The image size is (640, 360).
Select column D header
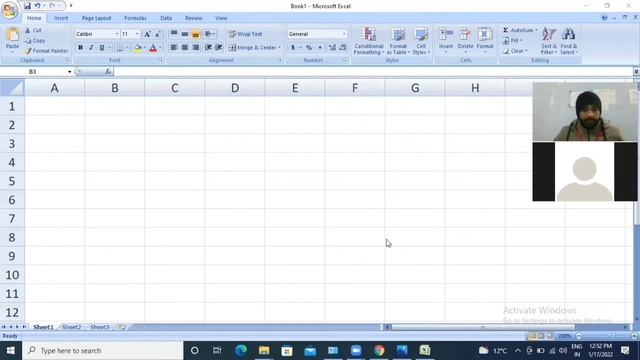(235, 88)
